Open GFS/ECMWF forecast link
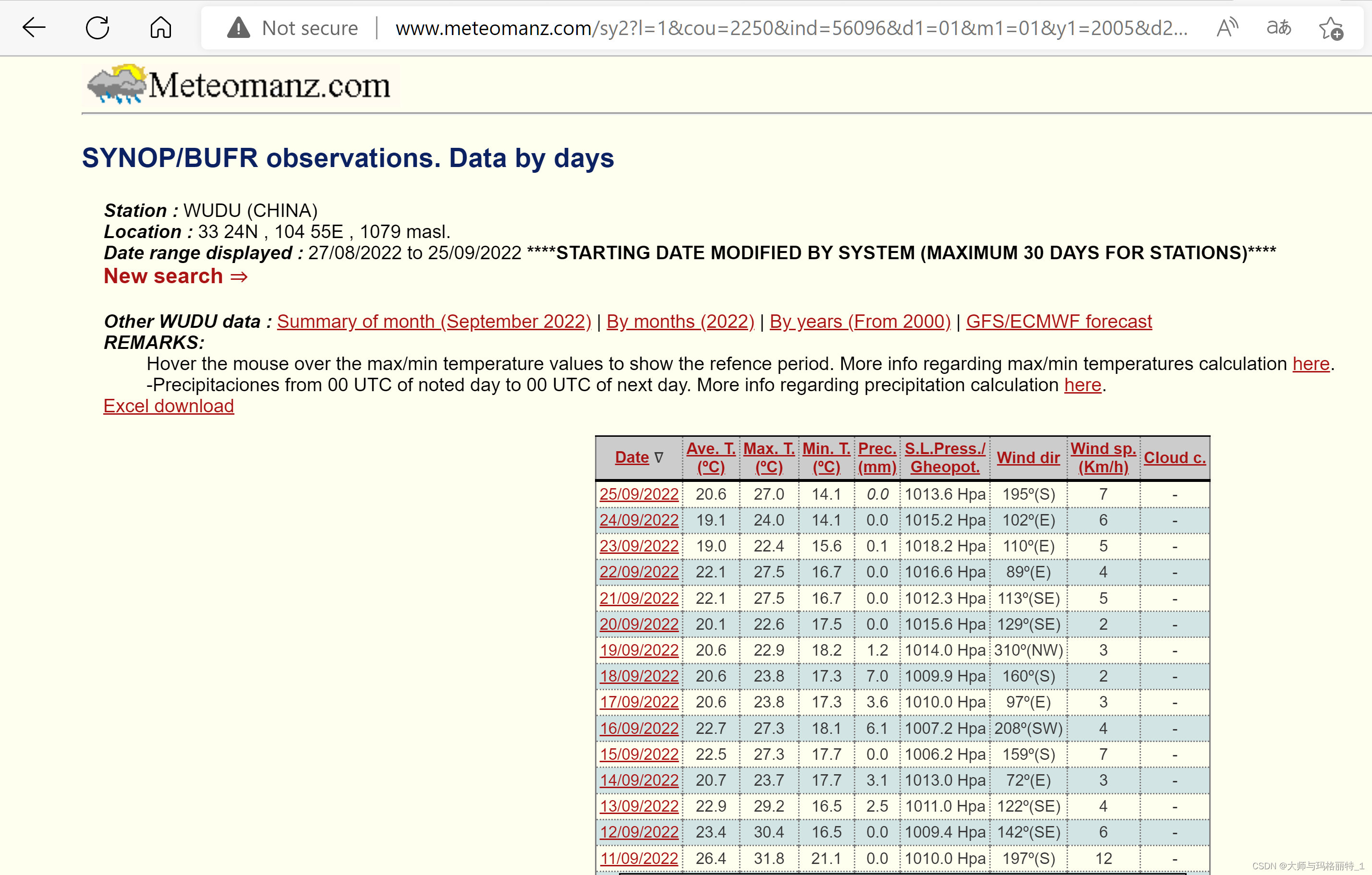This screenshot has width=1372, height=875. click(1058, 322)
